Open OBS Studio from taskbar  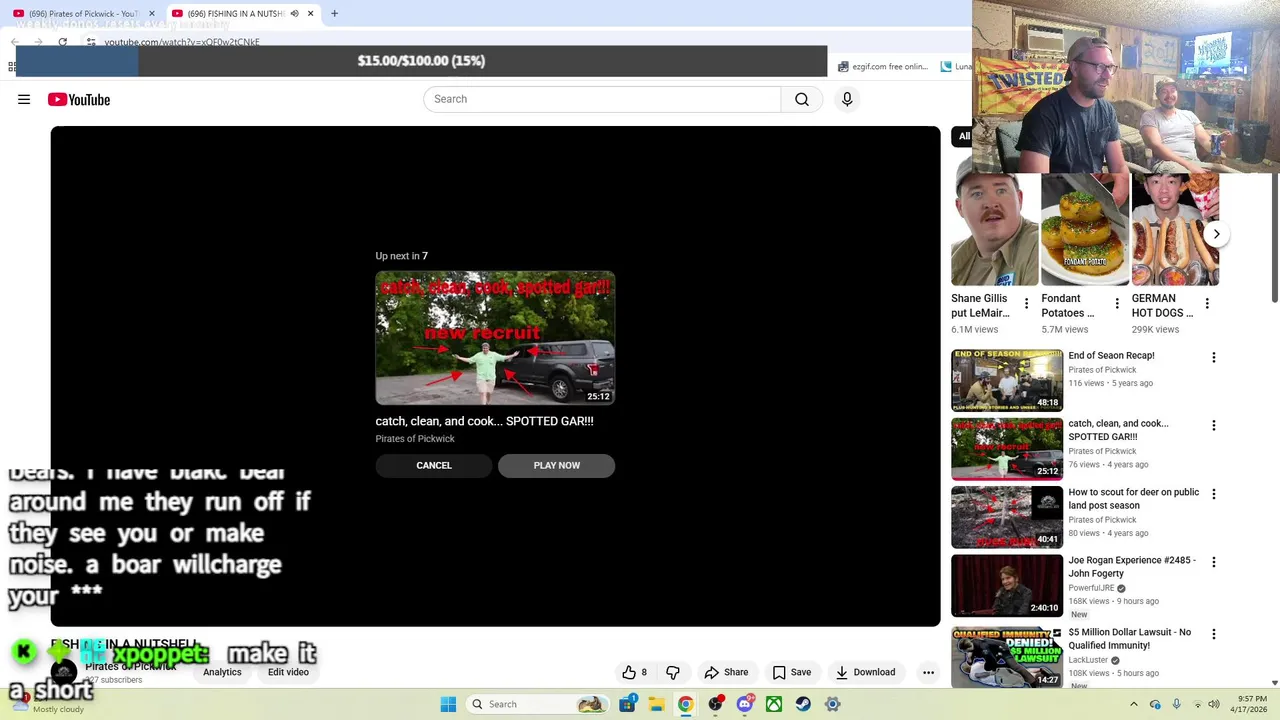715,704
